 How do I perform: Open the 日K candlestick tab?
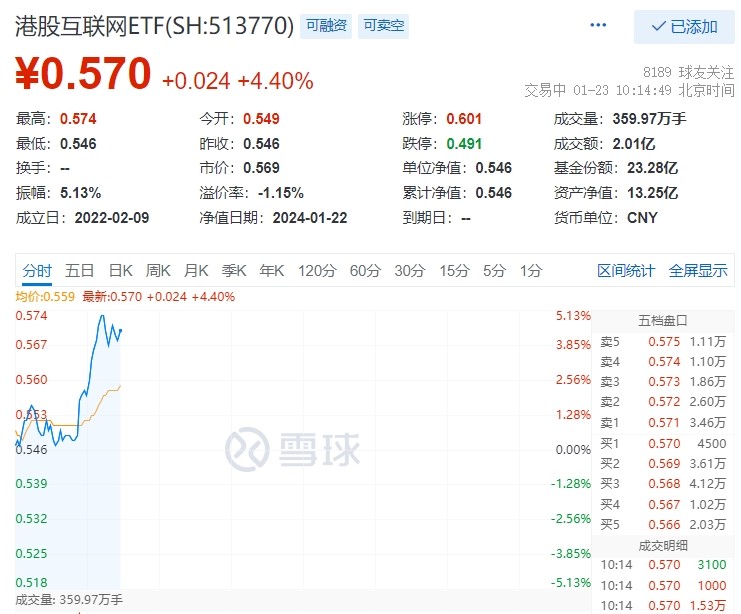(121, 270)
